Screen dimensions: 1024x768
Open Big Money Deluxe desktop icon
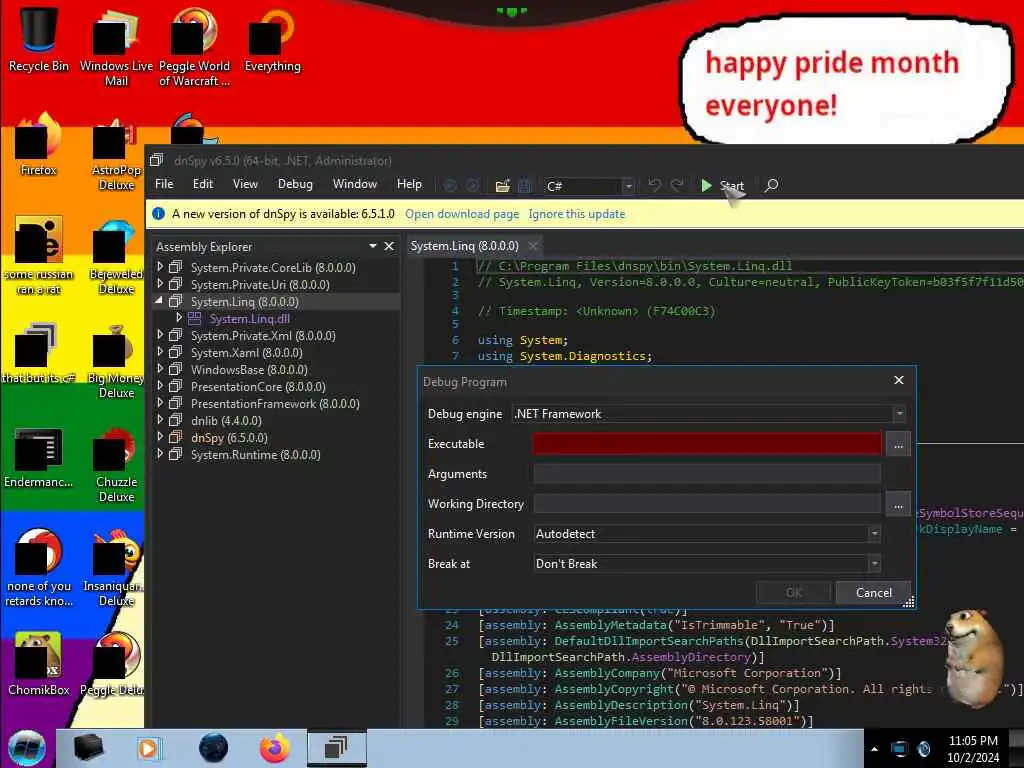[116, 360]
